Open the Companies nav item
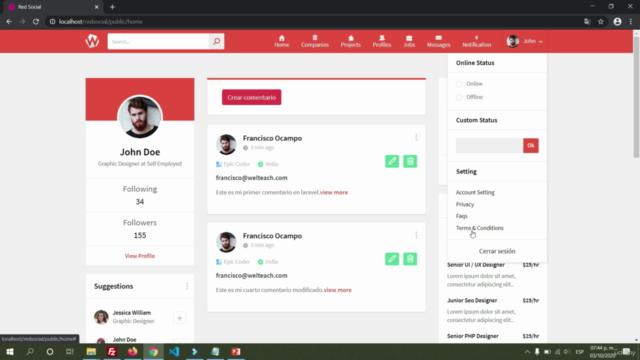The height and width of the screenshot is (360, 640). pyautogui.click(x=315, y=41)
